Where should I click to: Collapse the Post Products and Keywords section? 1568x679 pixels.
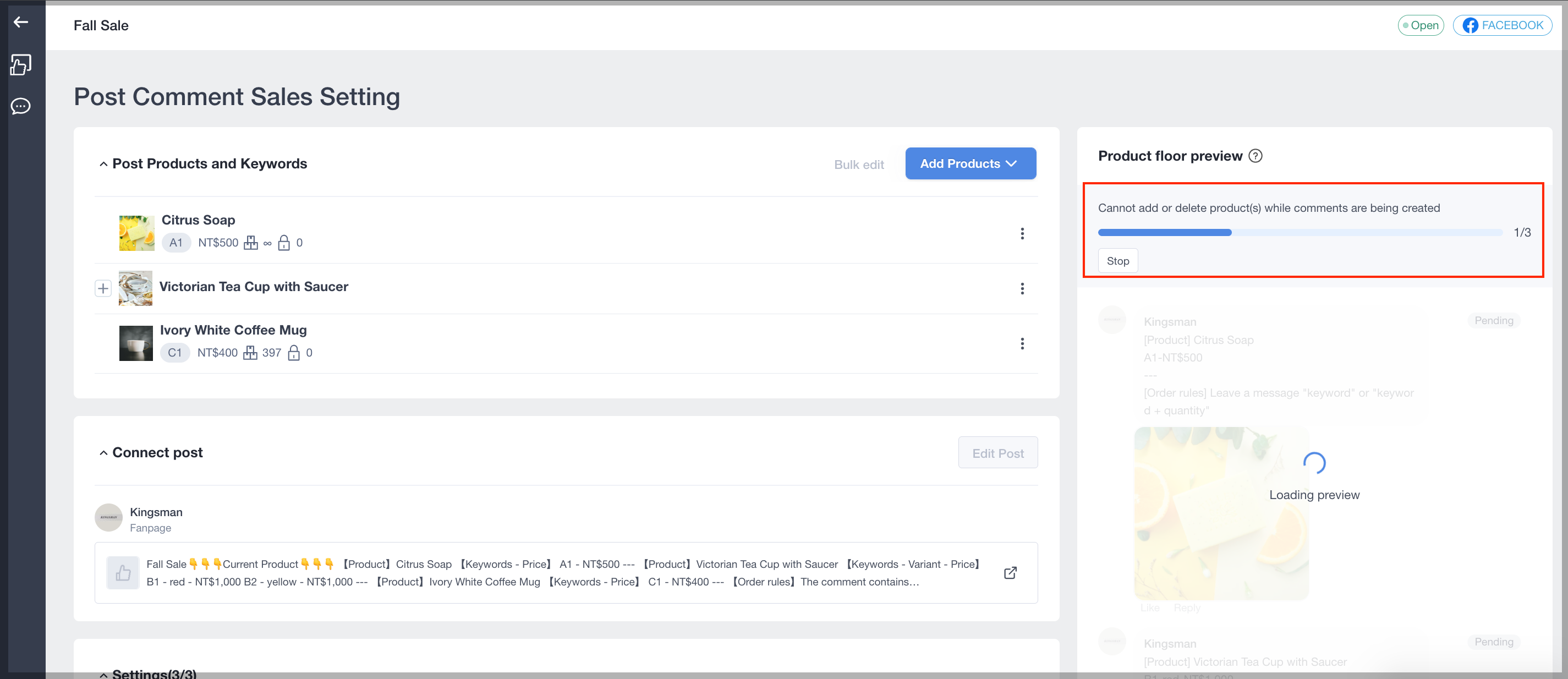click(103, 165)
